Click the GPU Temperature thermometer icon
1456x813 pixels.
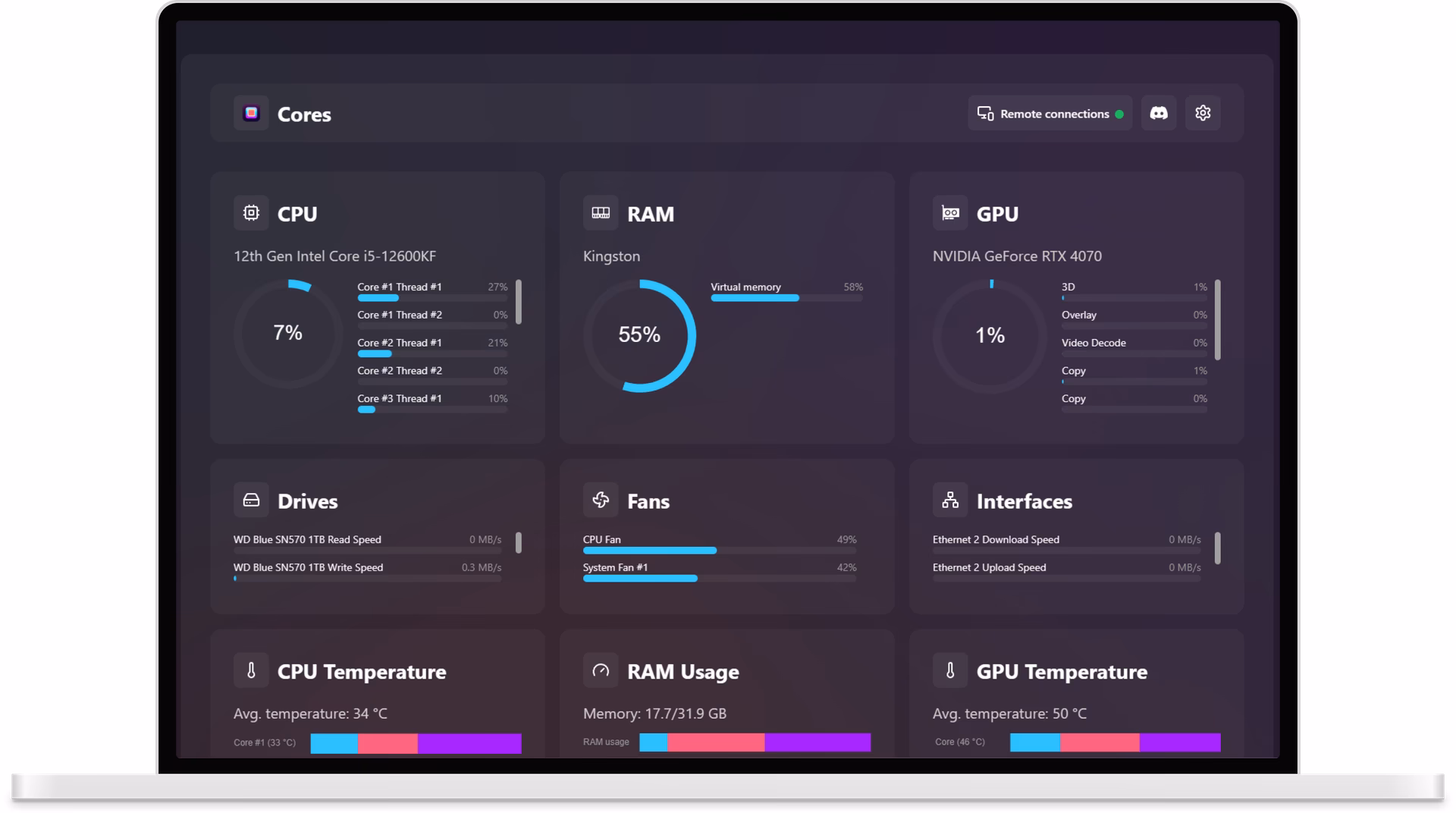950,670
